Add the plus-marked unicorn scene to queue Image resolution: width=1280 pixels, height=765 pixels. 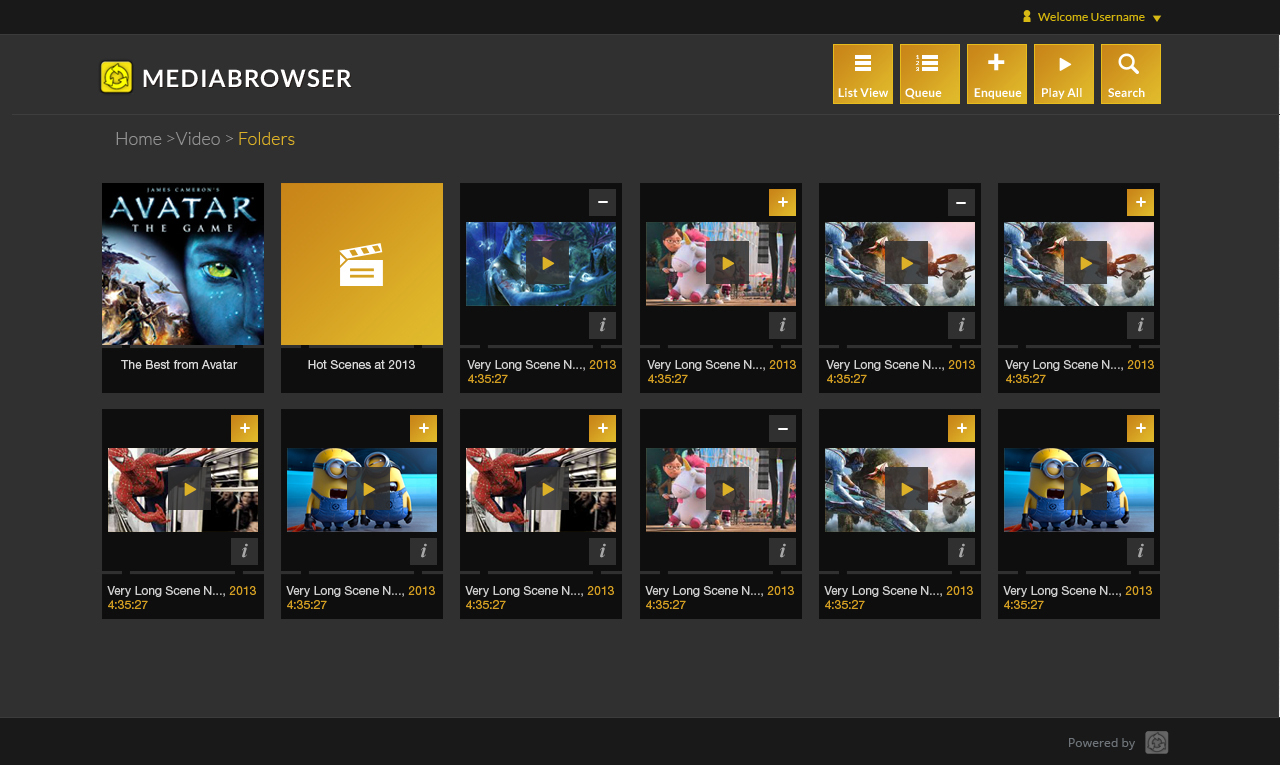point(782,202)
